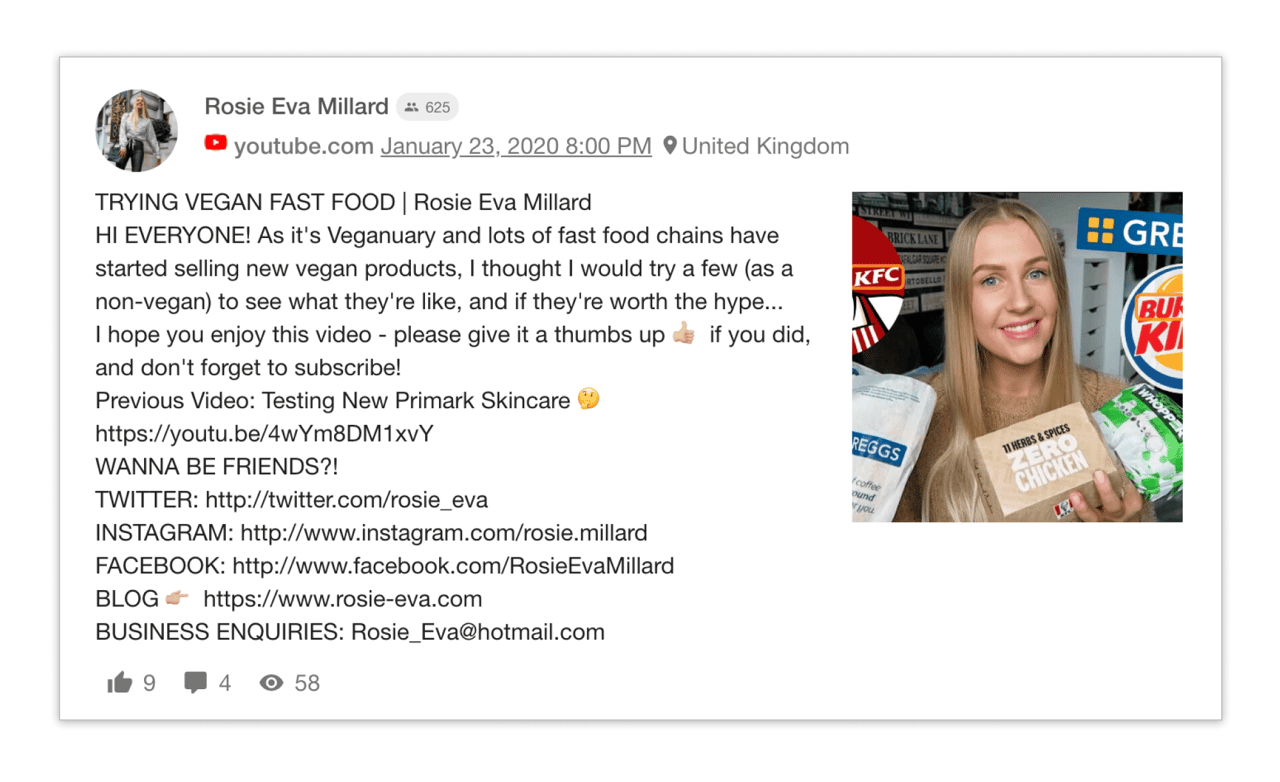Image resolution: width=1280 pixels, height=782 pixels.
Task: Open the rosie-eva.com blog link
Action: coord(342,599)
